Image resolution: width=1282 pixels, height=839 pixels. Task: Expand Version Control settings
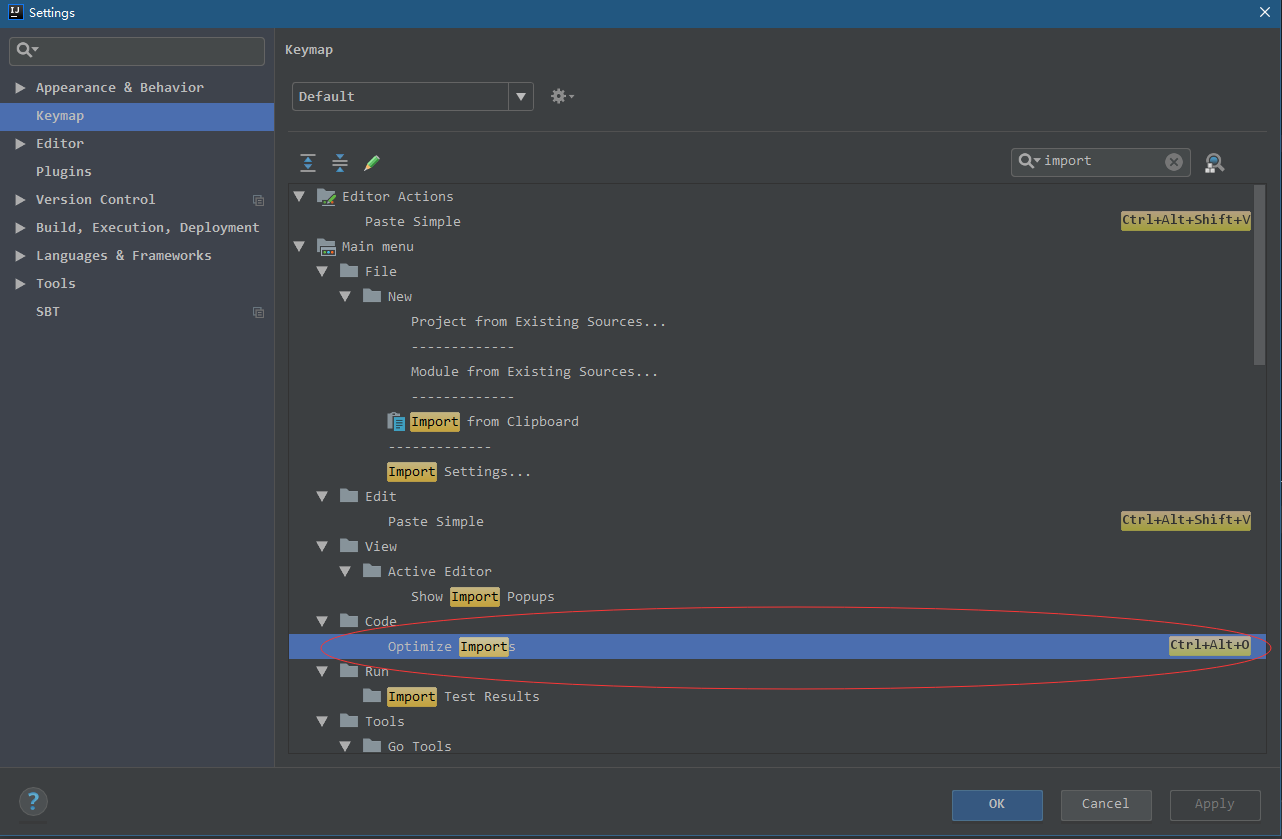tap(20, 200)
